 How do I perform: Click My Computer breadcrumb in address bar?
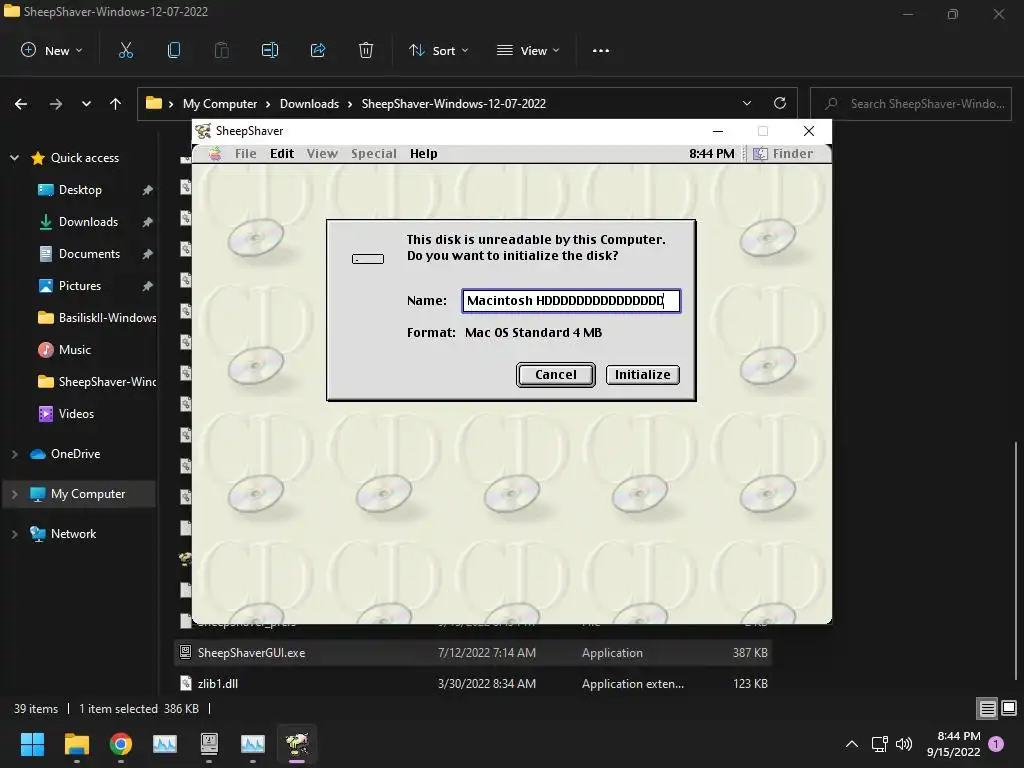click(220, 104)
